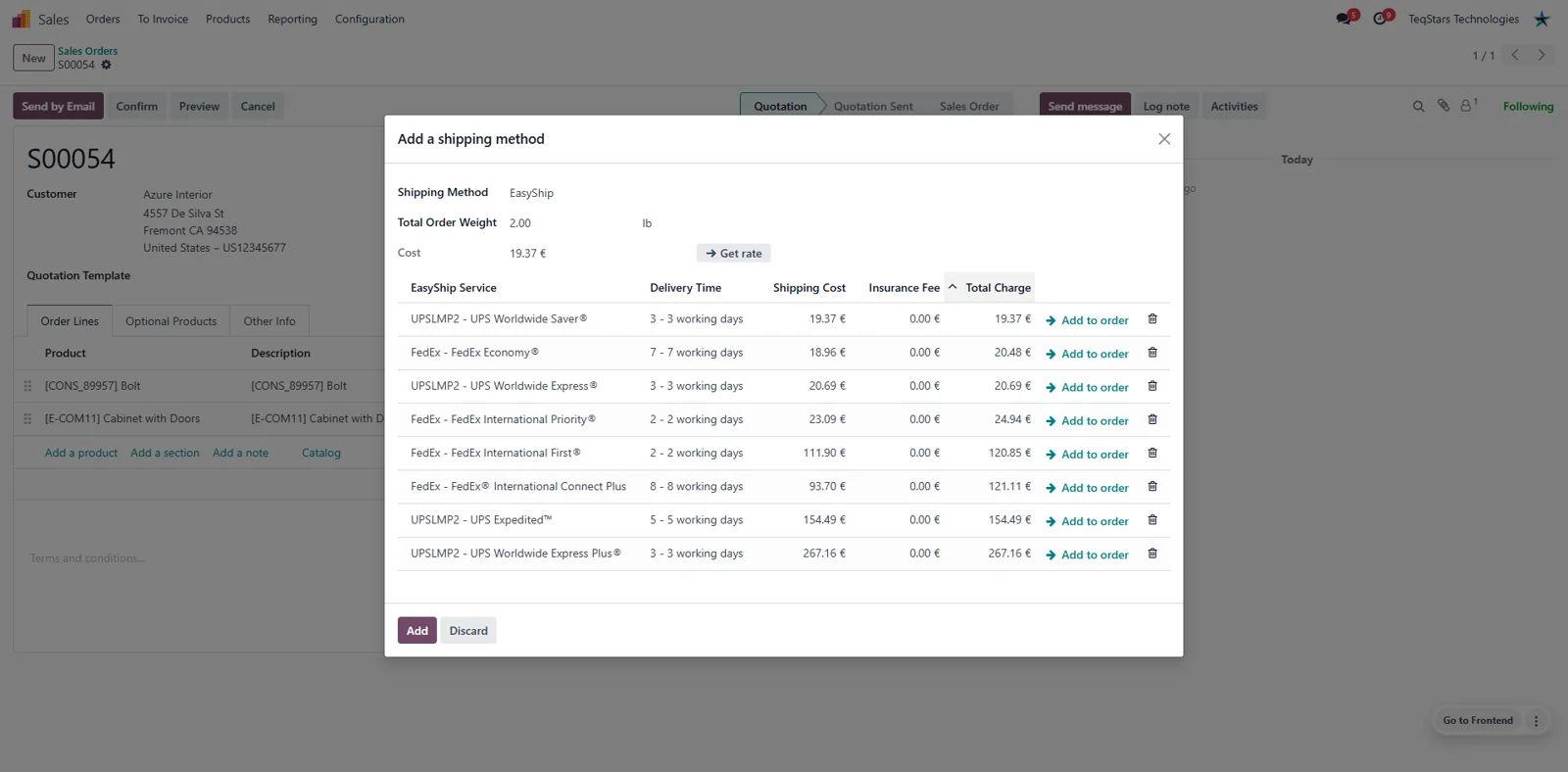Image resolution: width=1568 pixels, height=772 pixels.
Task: Delete the FedEx International First row
Action: click(1152, 453)
